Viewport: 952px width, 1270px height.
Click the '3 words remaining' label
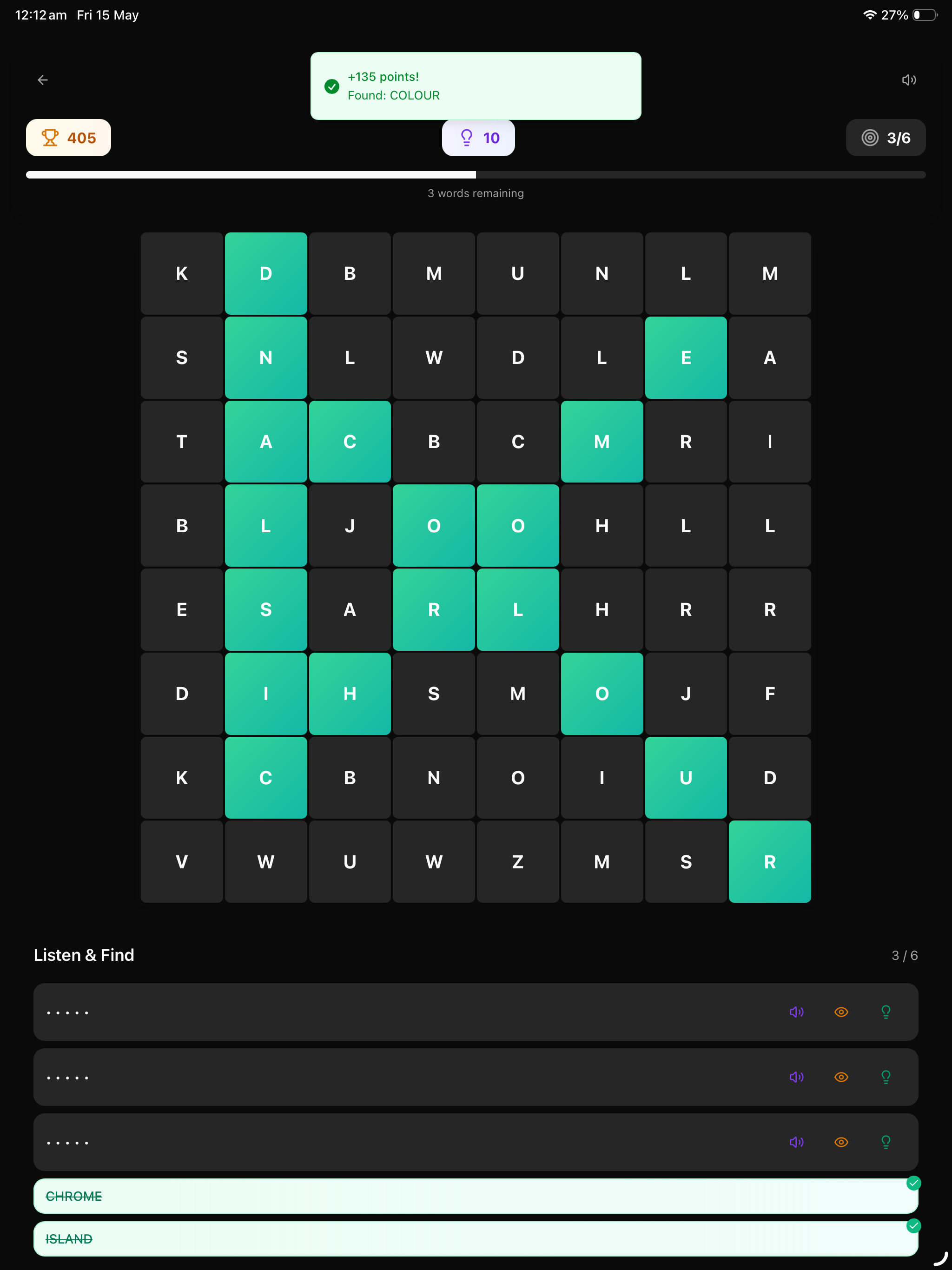click(476, 193)
